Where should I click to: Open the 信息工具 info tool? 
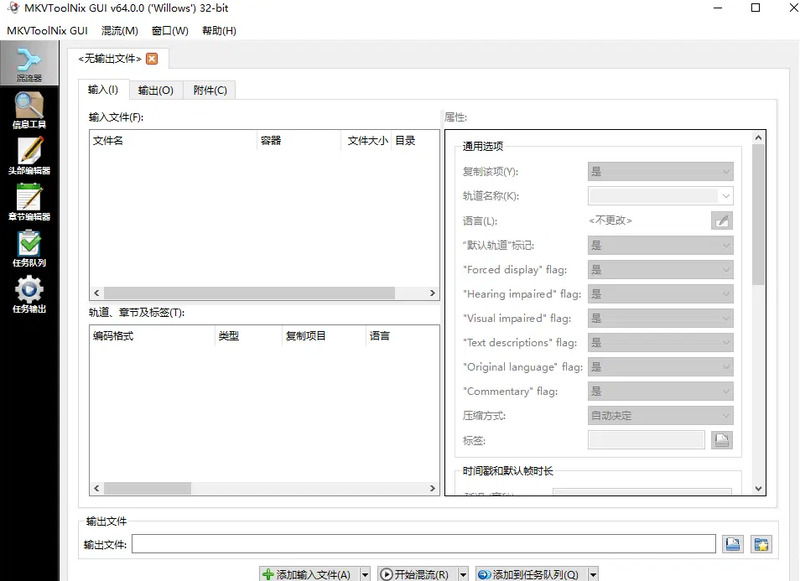(29, 109)
